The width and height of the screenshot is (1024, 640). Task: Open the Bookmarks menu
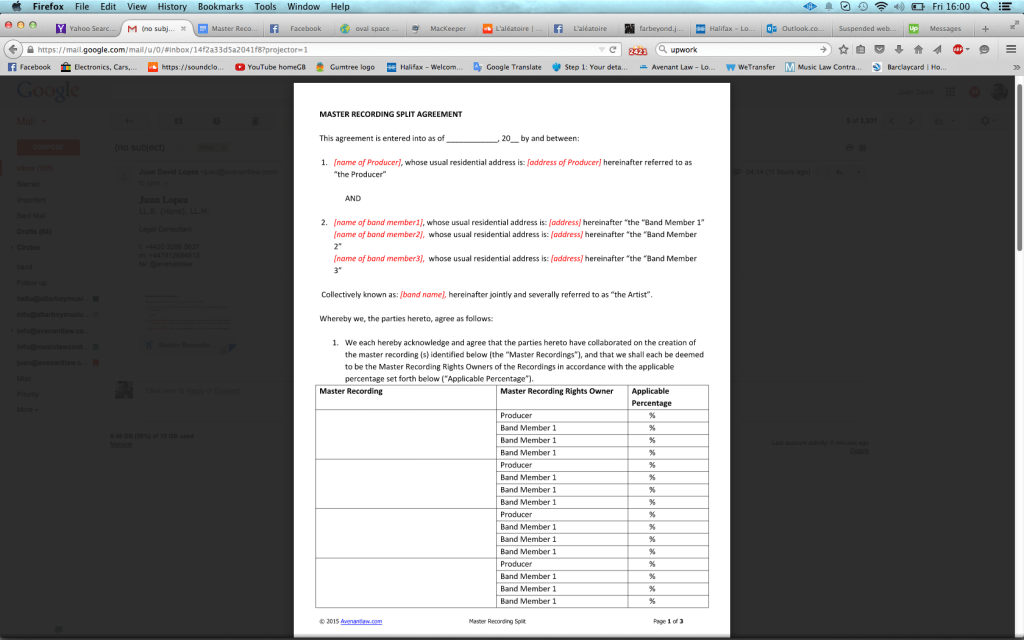click(x=220, y=7)
